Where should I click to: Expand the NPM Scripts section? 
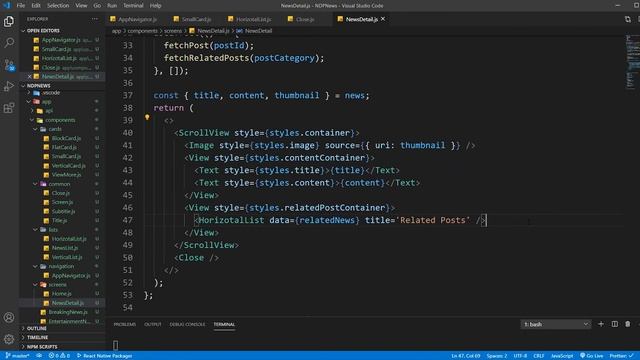pyautogui.click(x=42, y=347)
